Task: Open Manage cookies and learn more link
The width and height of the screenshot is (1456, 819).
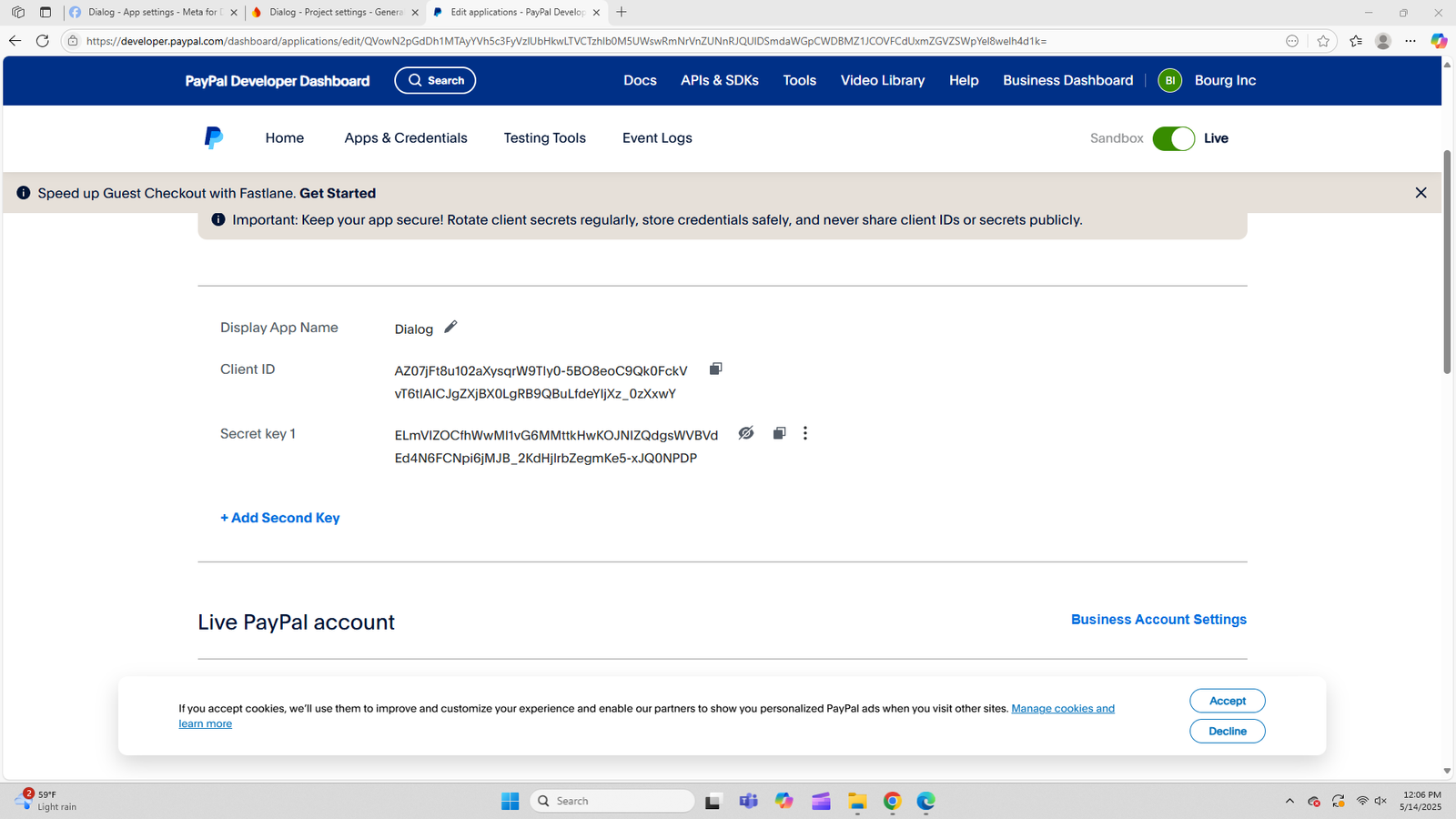Action: (1063, 708)
